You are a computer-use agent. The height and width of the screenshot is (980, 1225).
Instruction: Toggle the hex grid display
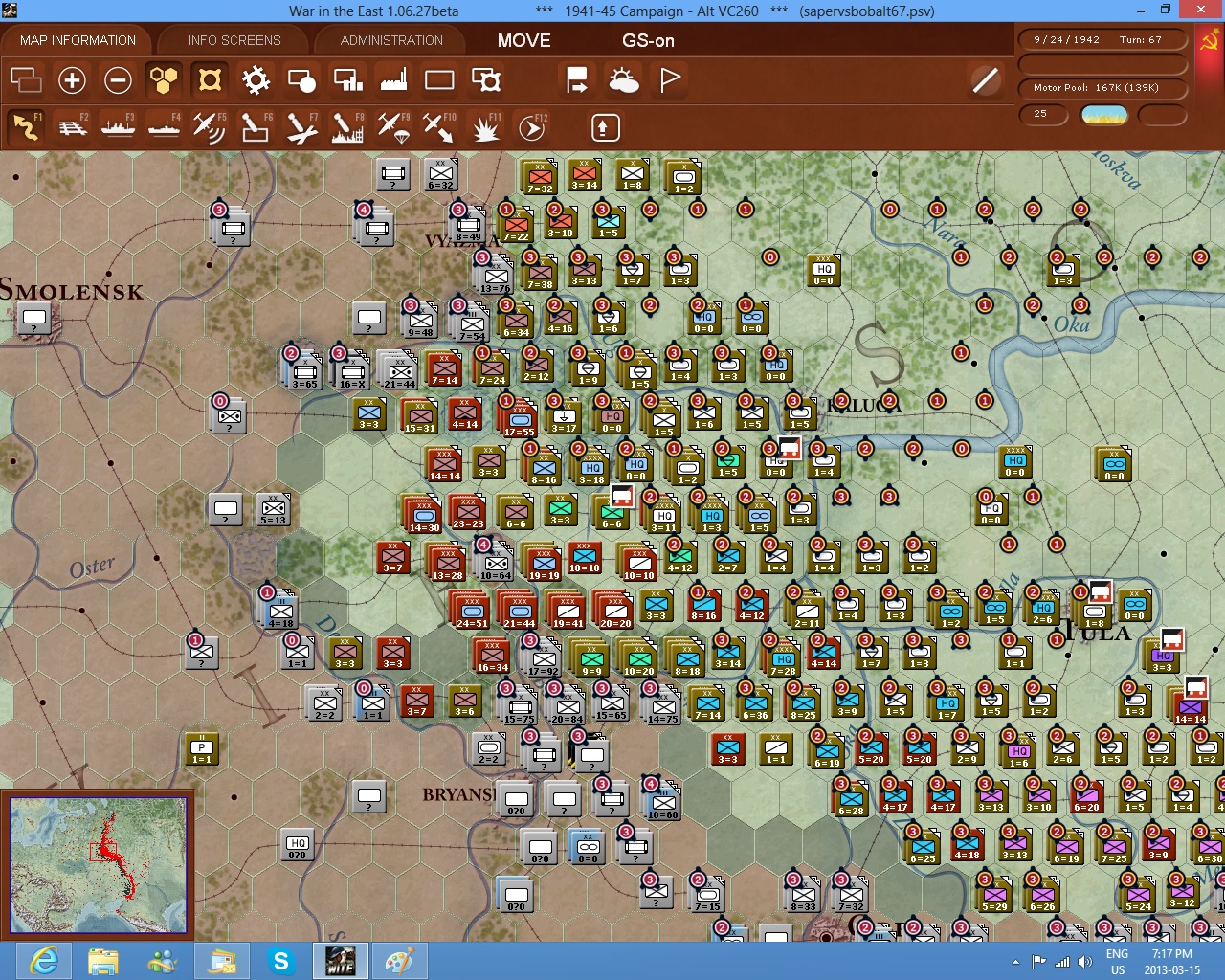coord(164,79)
